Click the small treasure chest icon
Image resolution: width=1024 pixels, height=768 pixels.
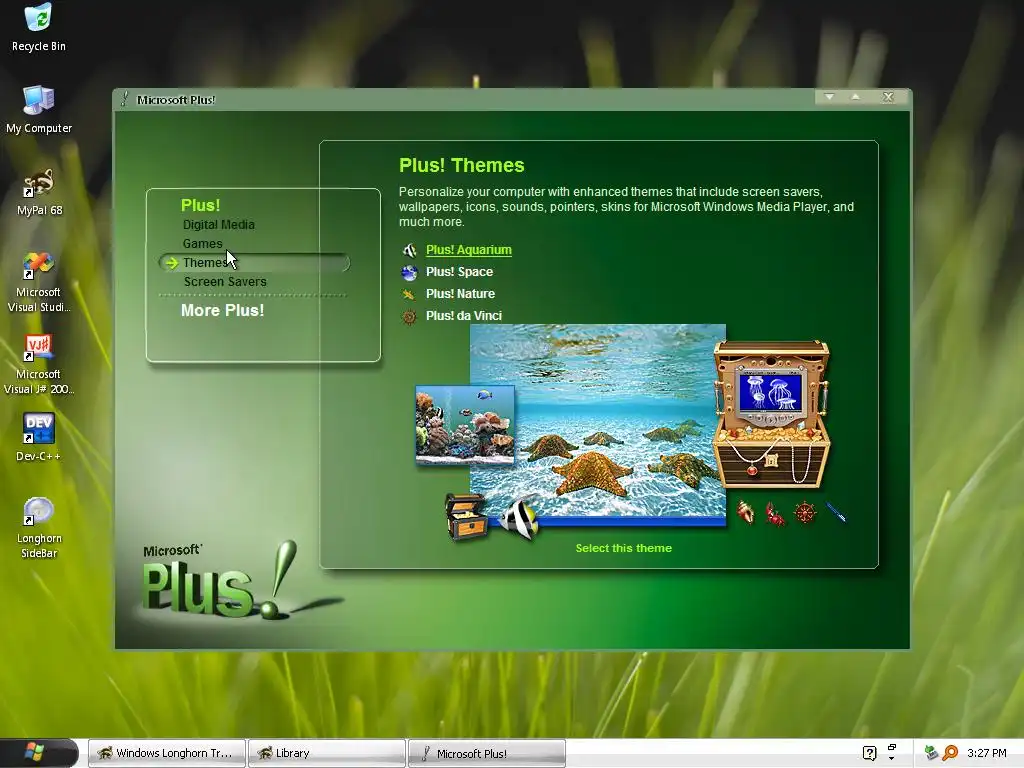click(466, 517)
